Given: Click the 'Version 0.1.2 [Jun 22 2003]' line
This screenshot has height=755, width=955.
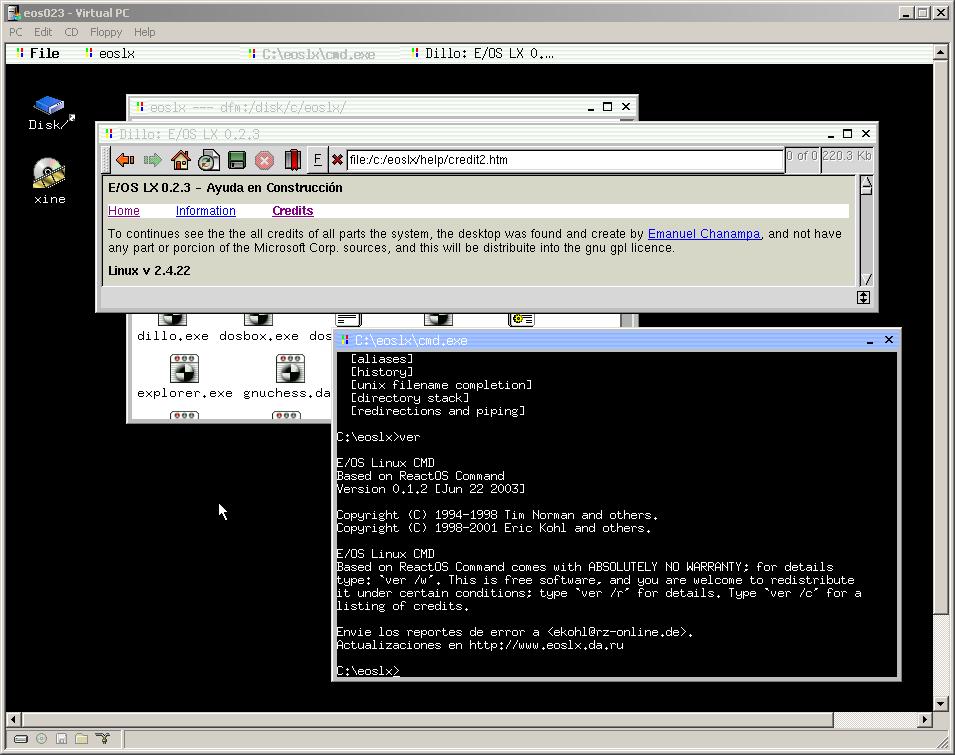Looking at the screenshot, I should pyautogui.click(x=431, y=489).
